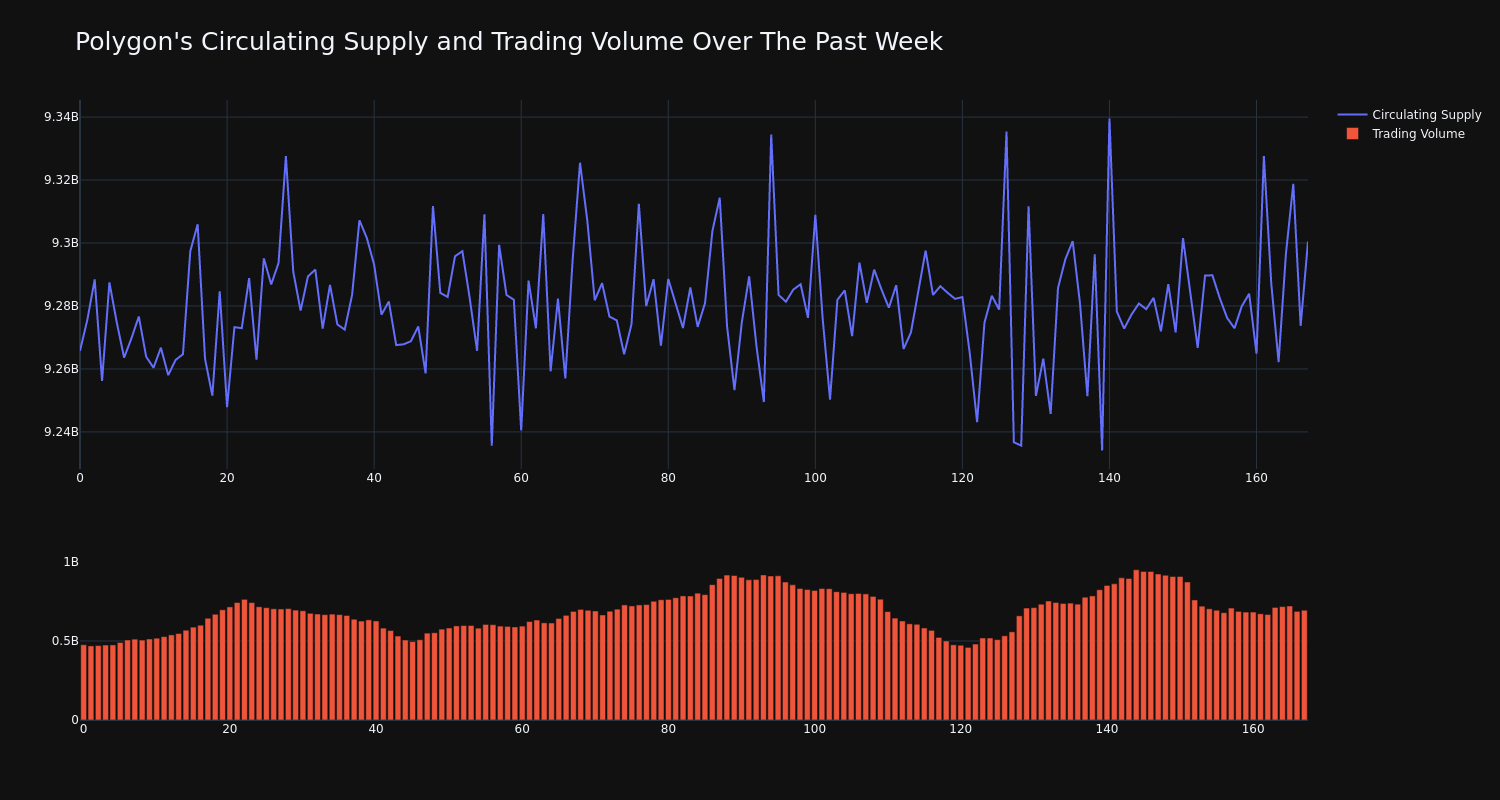Click the supply line low point near x=56

point(491,445)
